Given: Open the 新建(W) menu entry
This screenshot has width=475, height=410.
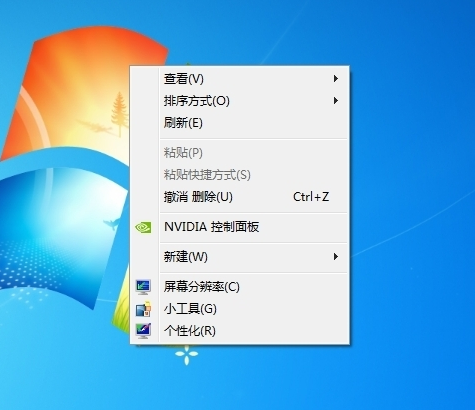Looking at the screenshot, I should pos(239,257).
